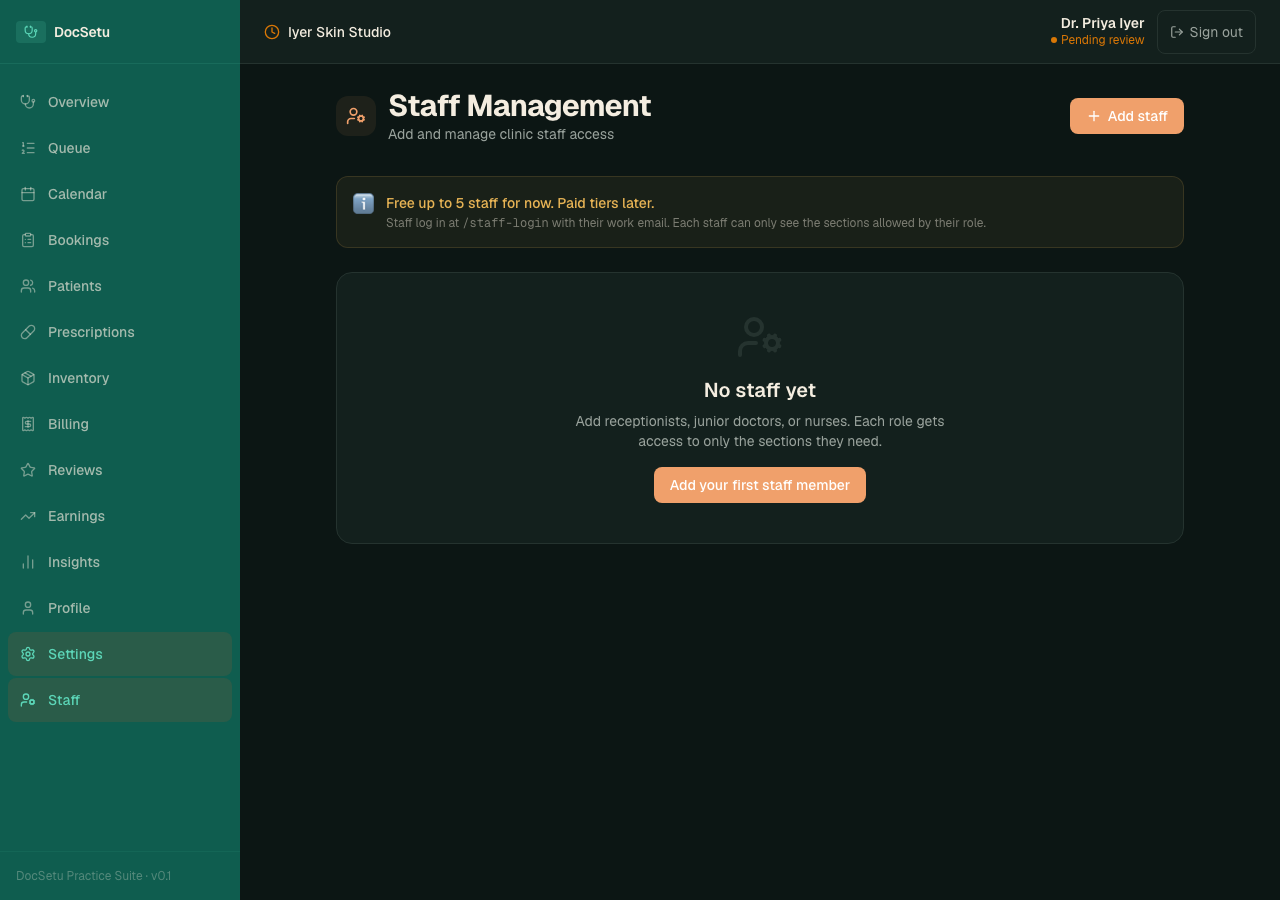This screenshot has width=1280, height=900.
Task: Click the DocSetu brand name
Action: click(x=82, y=32)
